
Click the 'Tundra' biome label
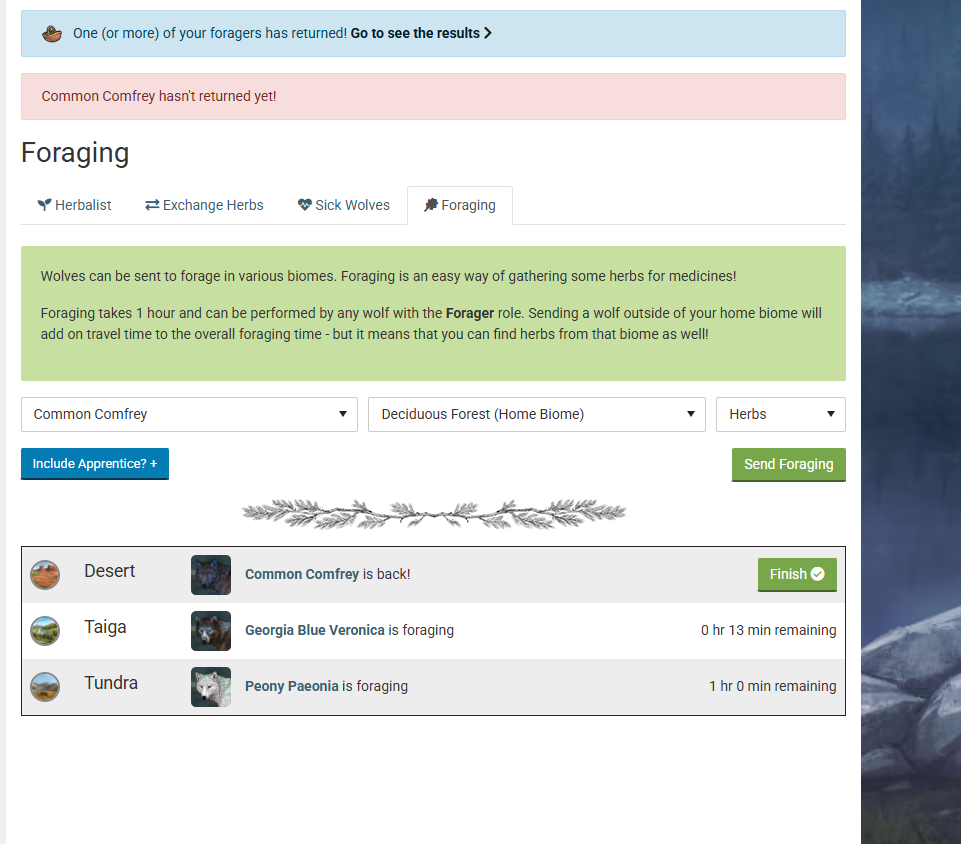click(111, 683)
